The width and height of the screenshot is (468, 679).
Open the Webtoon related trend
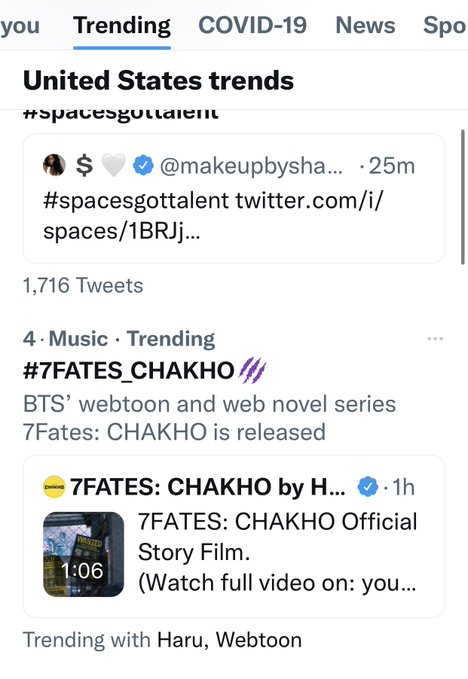pyautogui.click(x=259, y=640)
